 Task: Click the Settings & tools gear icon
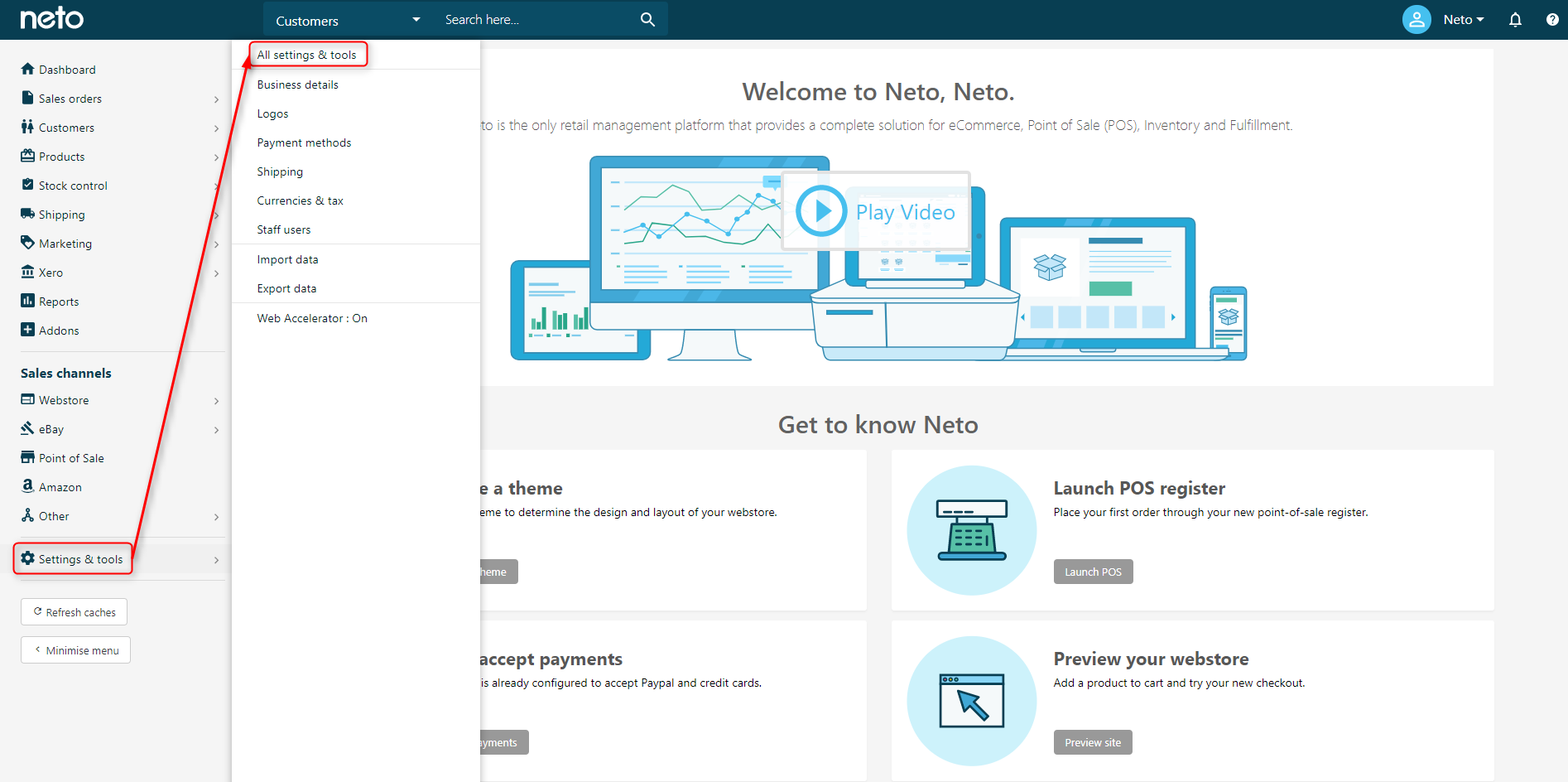tap(27, 558)
